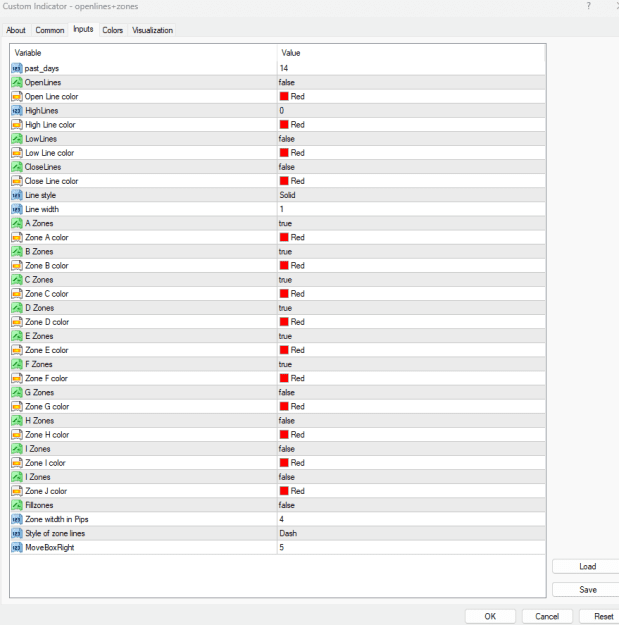This screenshot has height=625, width=619.
Task: Click the LowLines boolean icon
Action: (x=17, y=139)
